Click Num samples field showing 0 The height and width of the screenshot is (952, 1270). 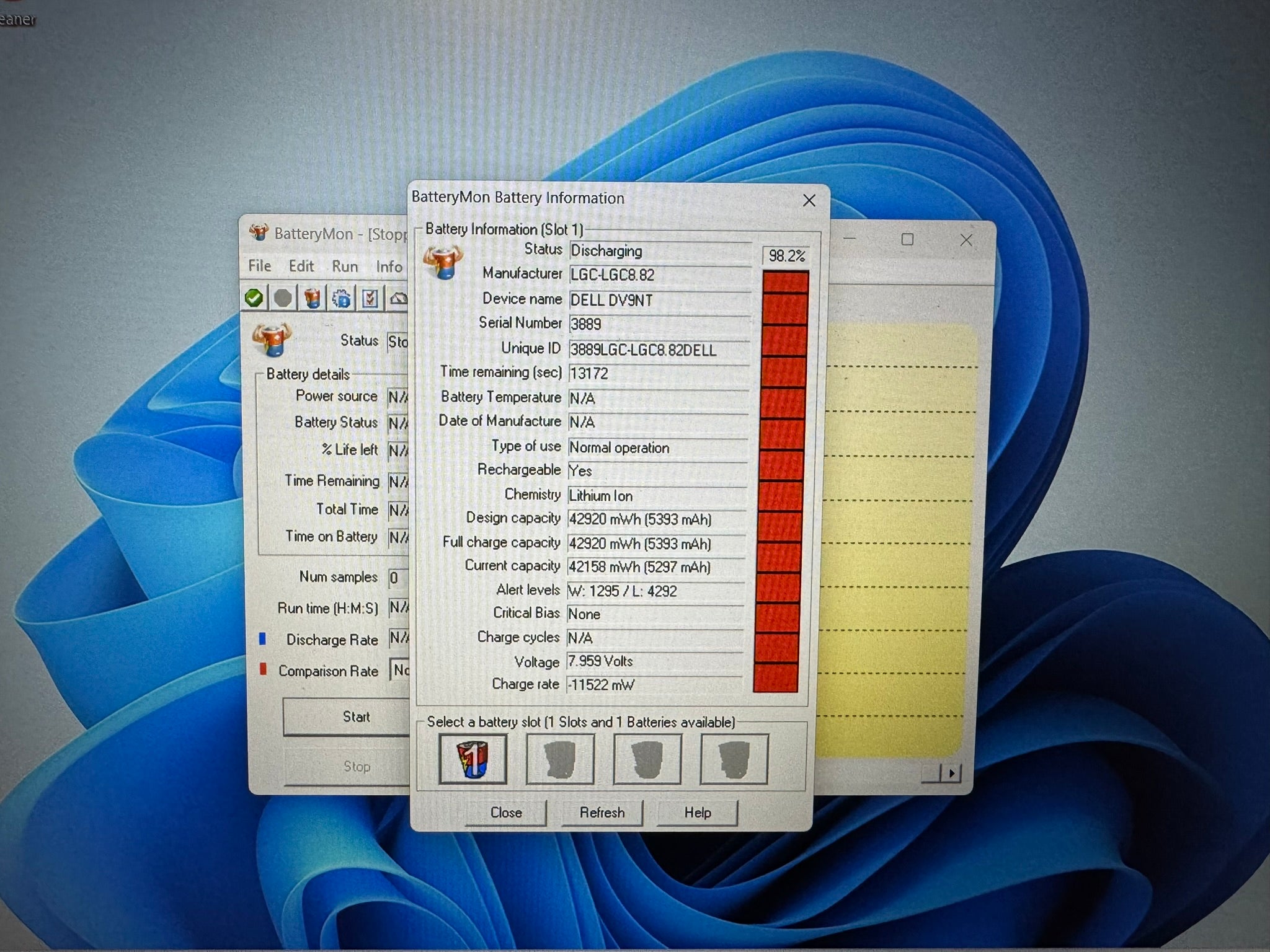tap(399, 578)
